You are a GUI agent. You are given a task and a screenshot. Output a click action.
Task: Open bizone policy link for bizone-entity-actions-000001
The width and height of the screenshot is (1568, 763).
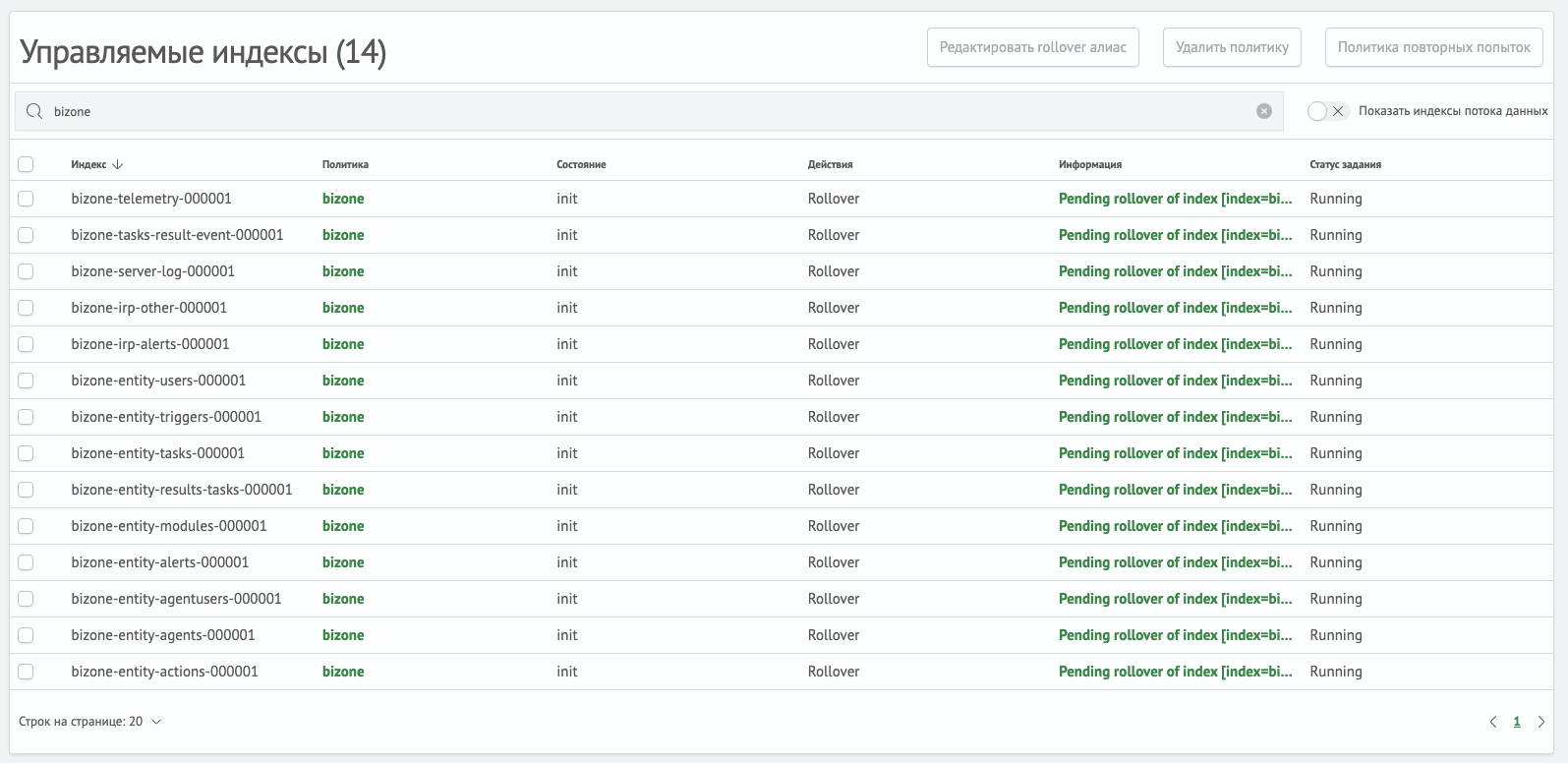[x=343, y=672]
